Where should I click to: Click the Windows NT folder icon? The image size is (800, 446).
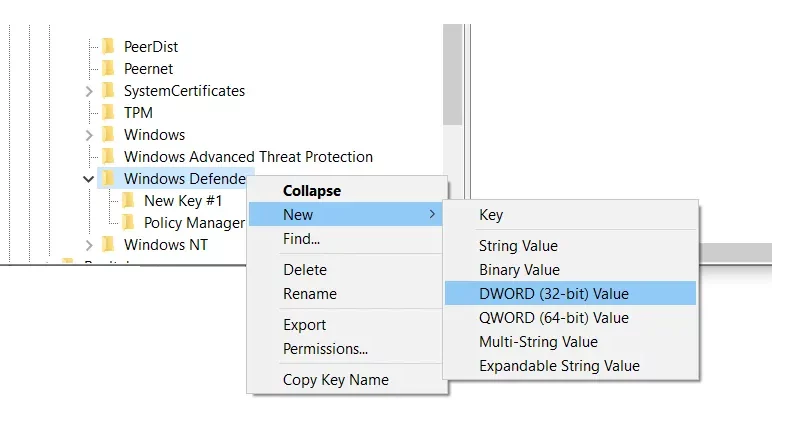[108, 244]
